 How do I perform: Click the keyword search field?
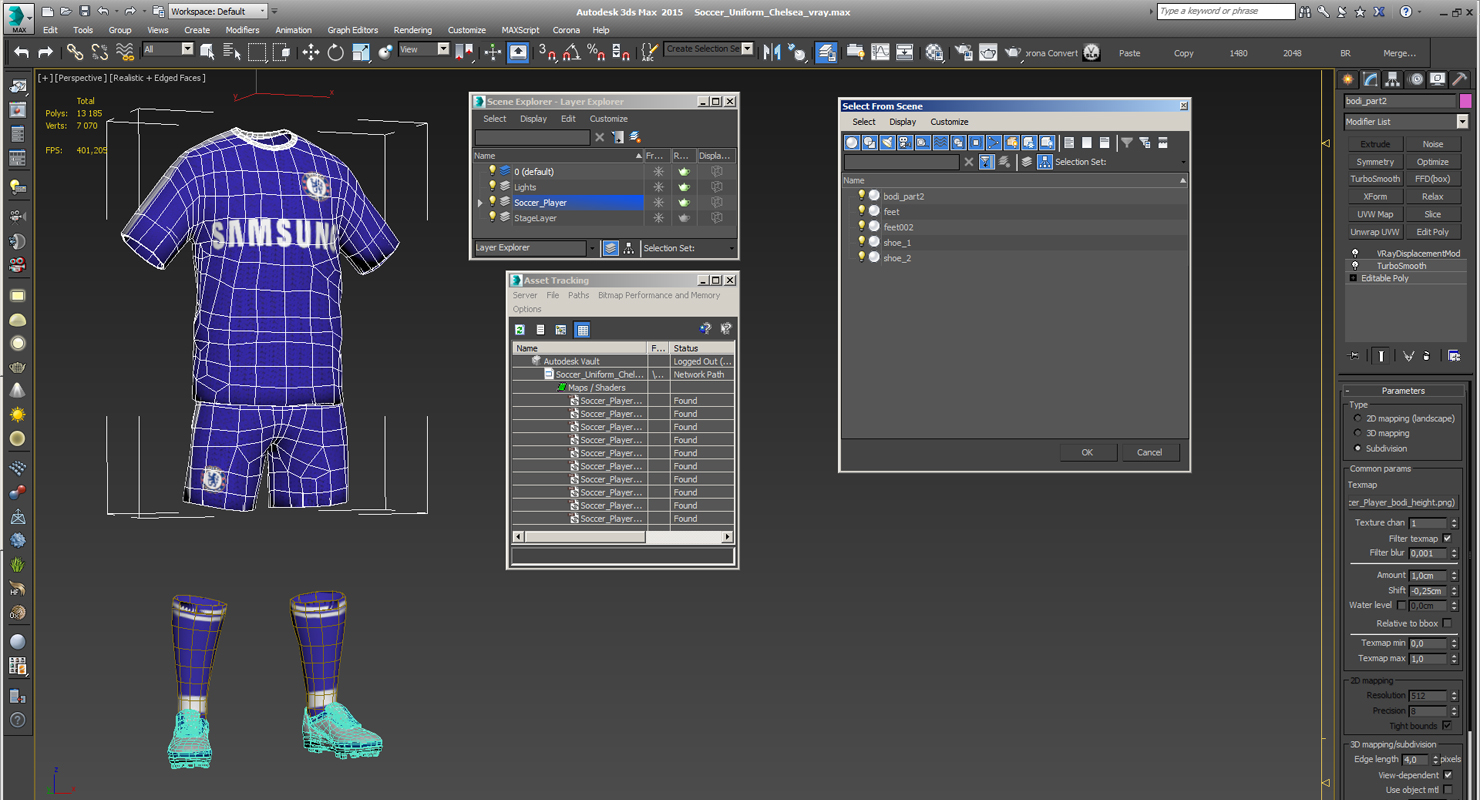coord(1225,11)
